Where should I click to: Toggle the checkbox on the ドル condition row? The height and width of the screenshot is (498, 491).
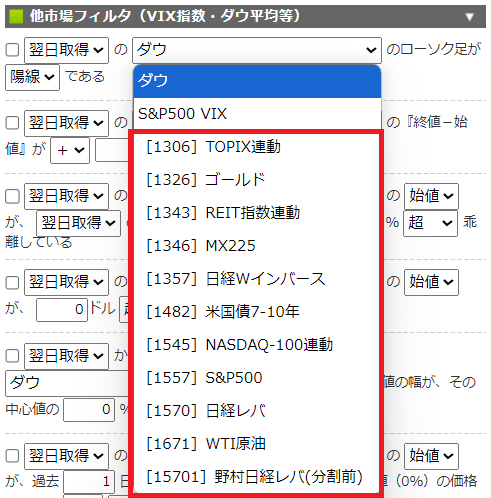point(12,283)
